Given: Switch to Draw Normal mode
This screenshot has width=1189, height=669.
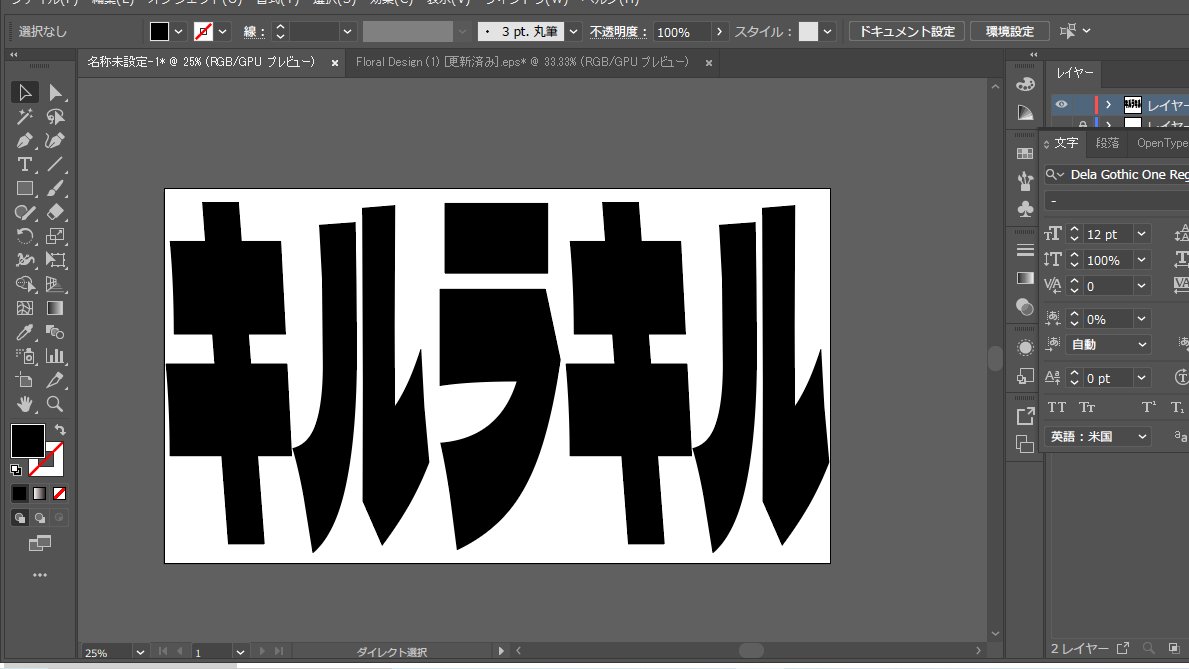Looking at the screenshot, I should 20,518.
